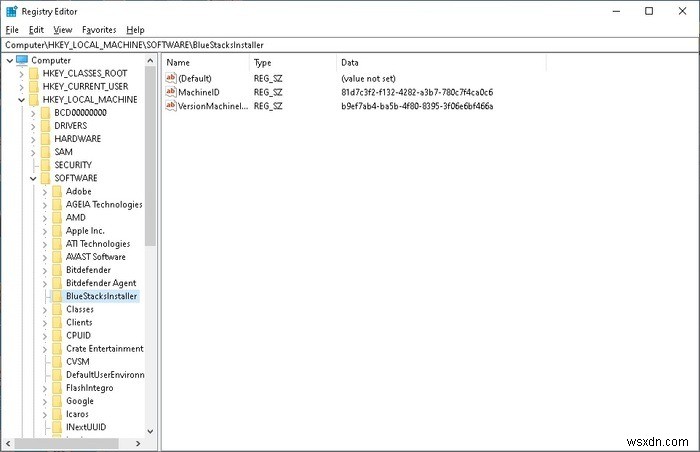Click the HARDWARE folder icon
Screen dimensions: 700x452
(x=46, y=139)
